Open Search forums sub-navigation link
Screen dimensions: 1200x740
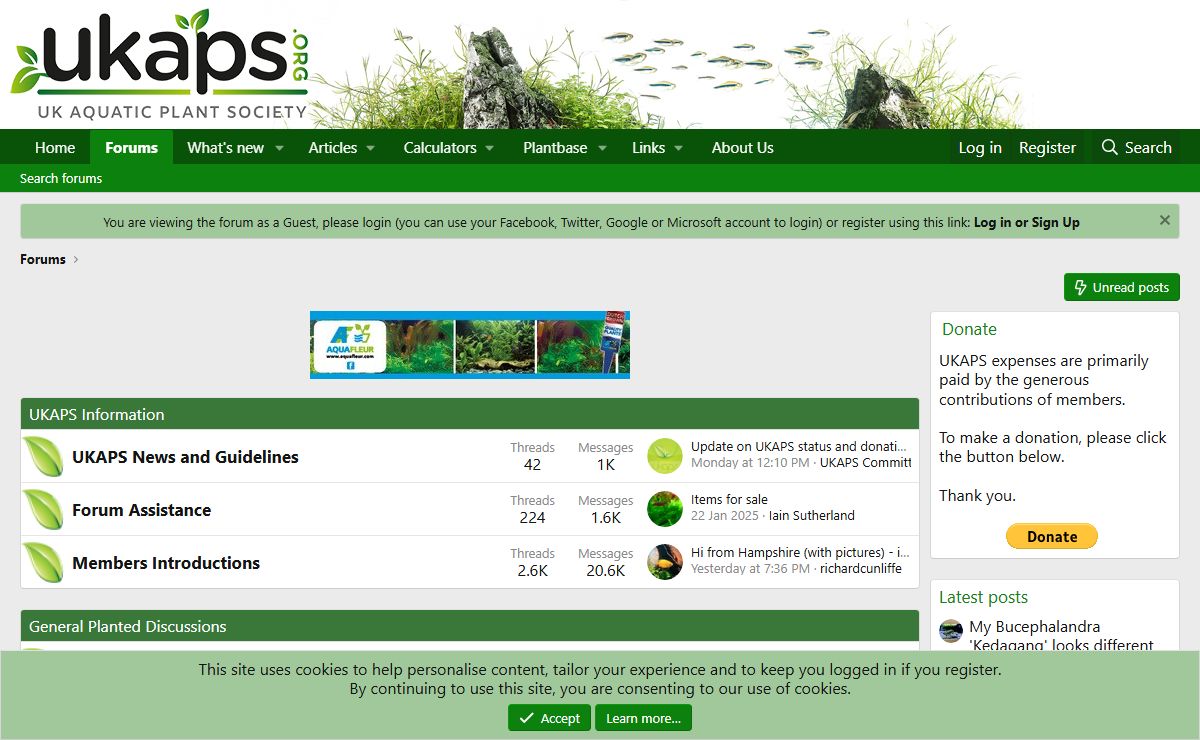coord(61,178)
